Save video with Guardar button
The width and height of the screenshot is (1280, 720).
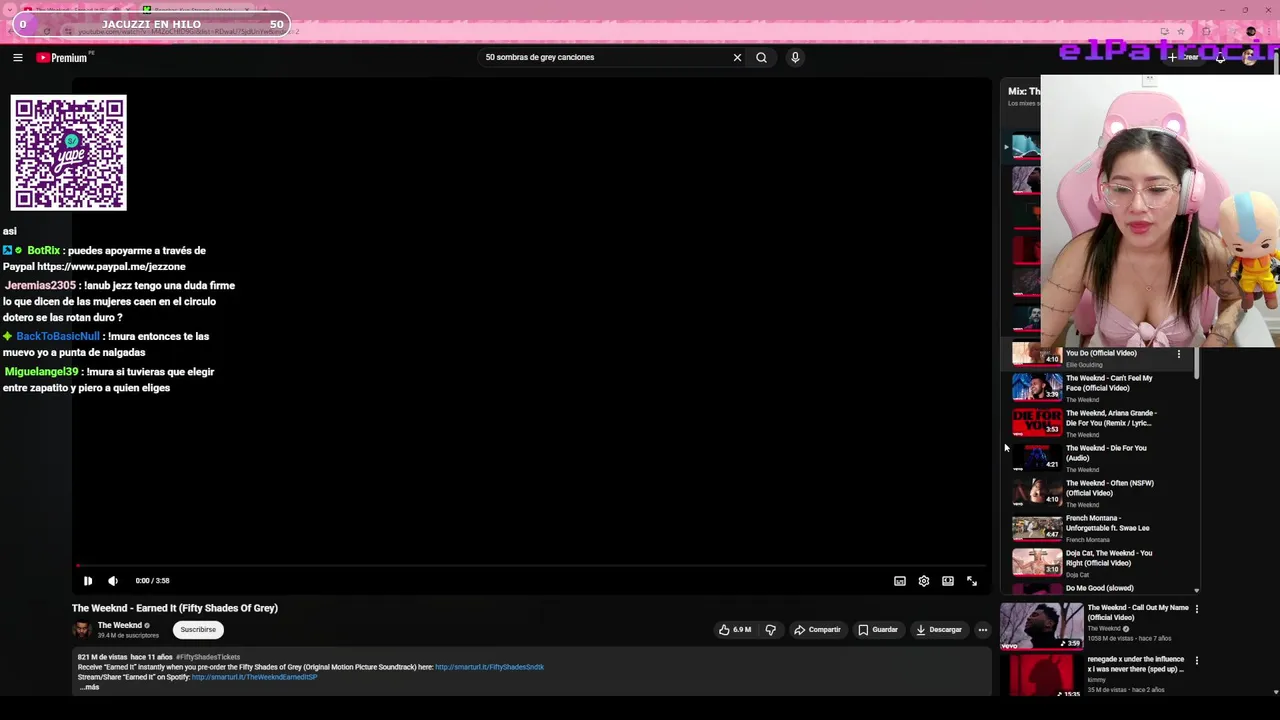coord(878,630)
